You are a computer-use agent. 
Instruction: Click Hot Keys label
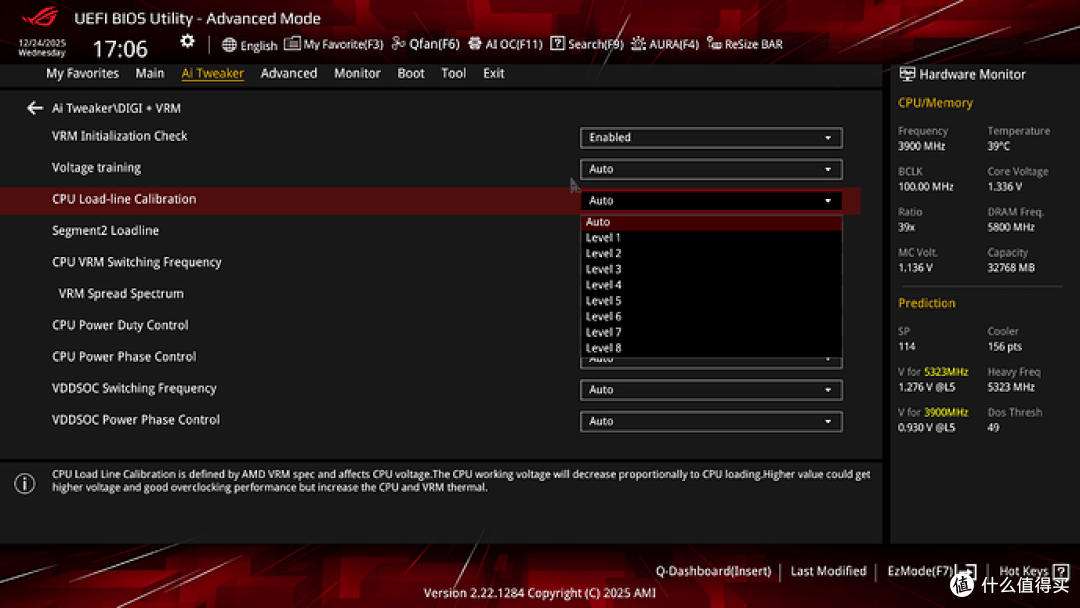click(1023, 571)
